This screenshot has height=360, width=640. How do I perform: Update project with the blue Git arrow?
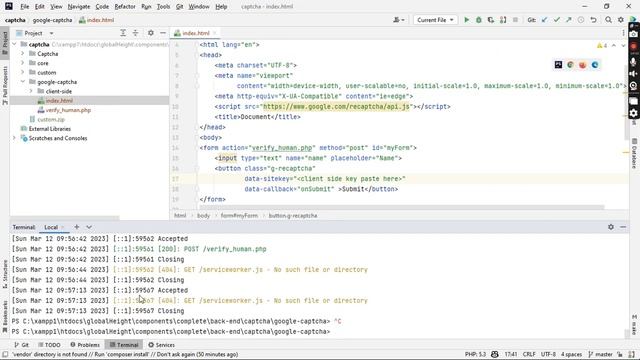pyautogui.click(x=544, y=20)
